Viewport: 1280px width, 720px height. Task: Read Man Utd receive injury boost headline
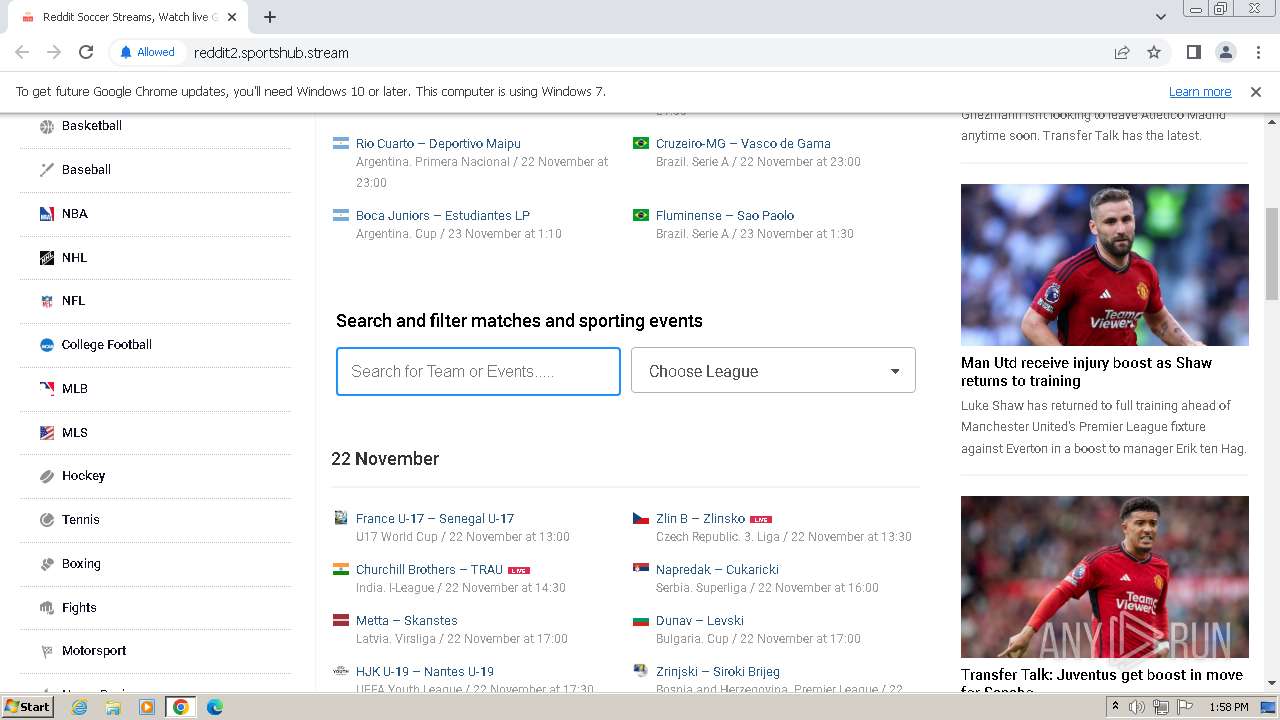1086,372
